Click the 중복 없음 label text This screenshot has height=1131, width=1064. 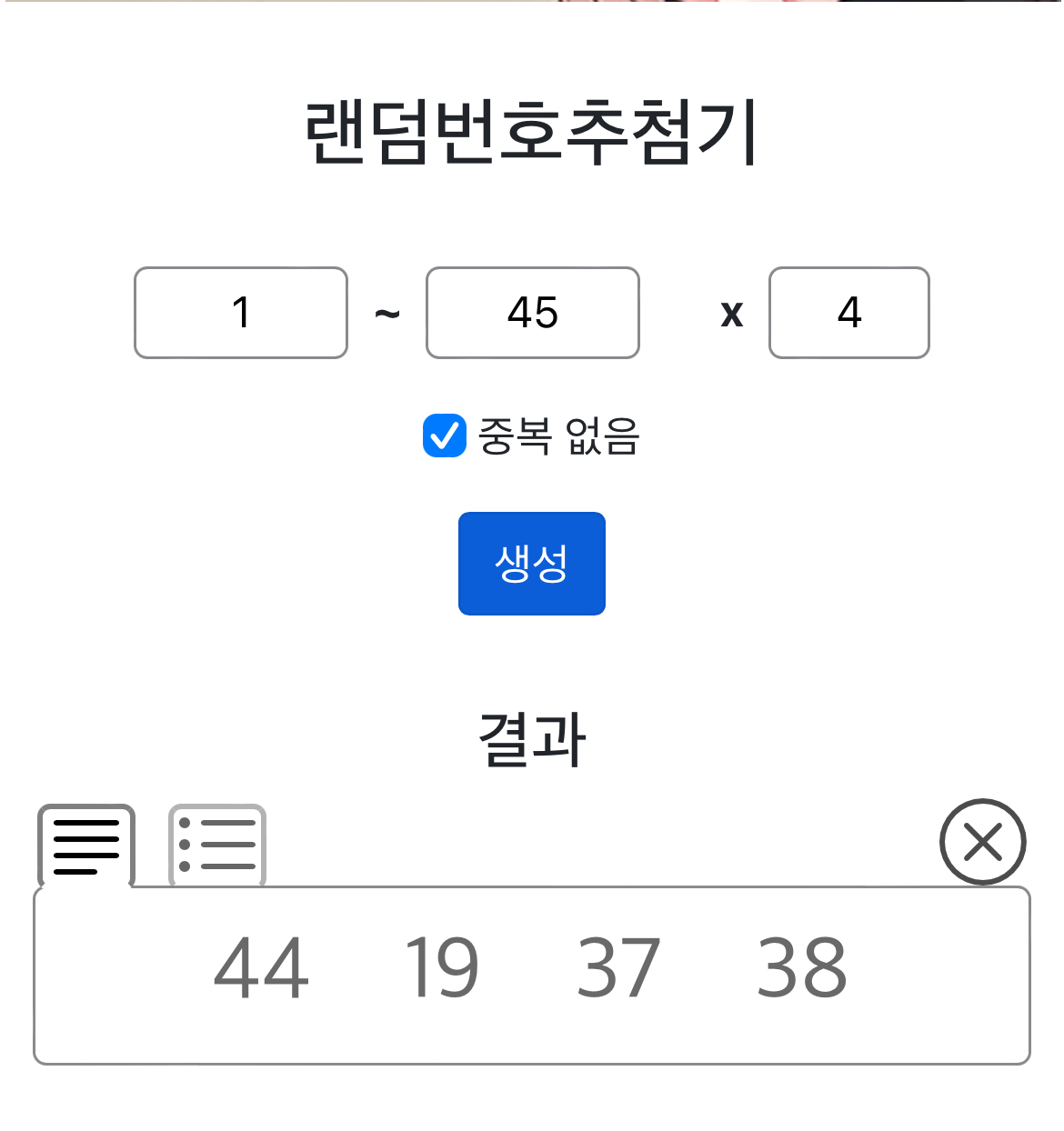point(558,436)
